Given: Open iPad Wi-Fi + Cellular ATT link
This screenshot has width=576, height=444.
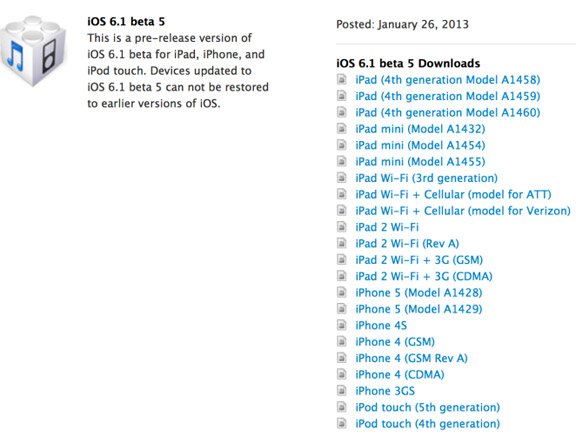Looking at the screenshot, I should pos(453,194).
